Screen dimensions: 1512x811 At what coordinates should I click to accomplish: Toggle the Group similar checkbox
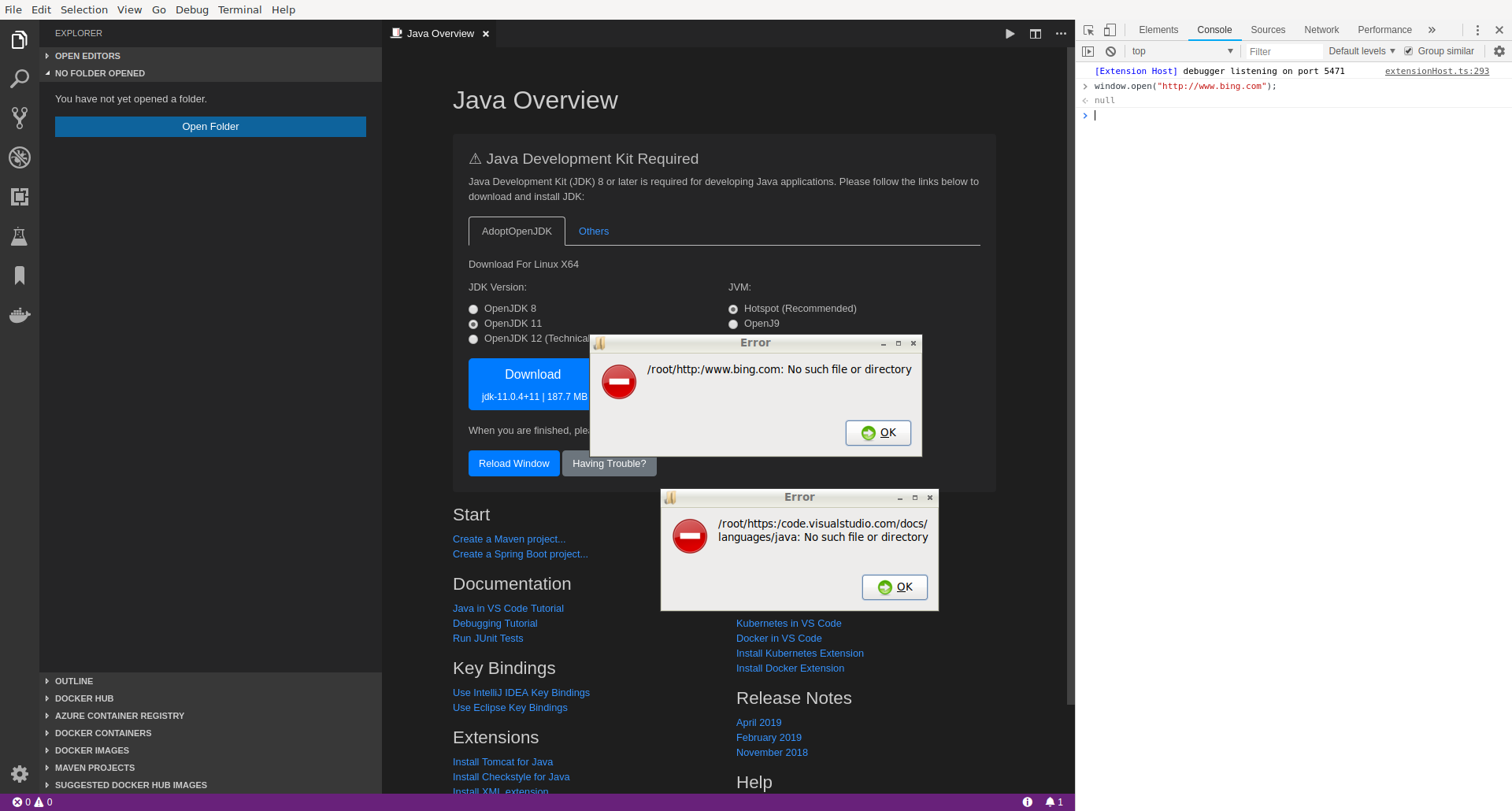[x=1409, y=51]
